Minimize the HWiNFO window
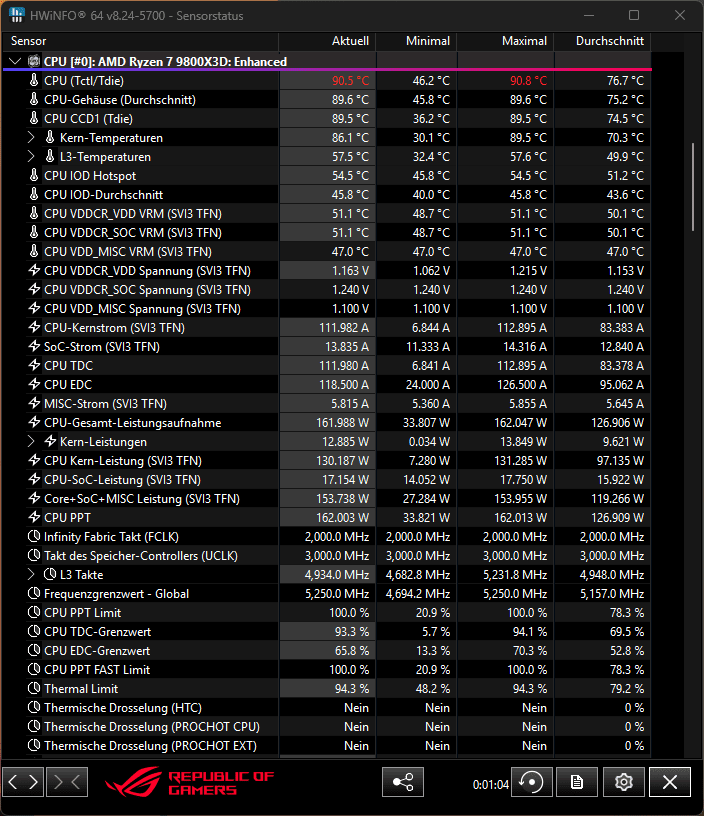 click(x=588, y=15)
